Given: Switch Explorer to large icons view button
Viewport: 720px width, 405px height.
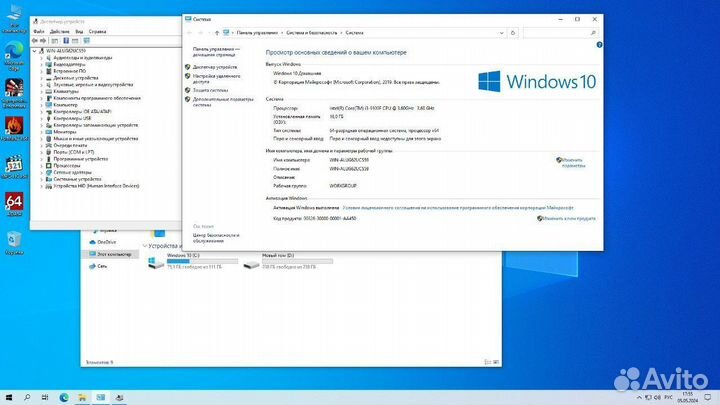Looking at the screenshot, I should pos(496,362).
